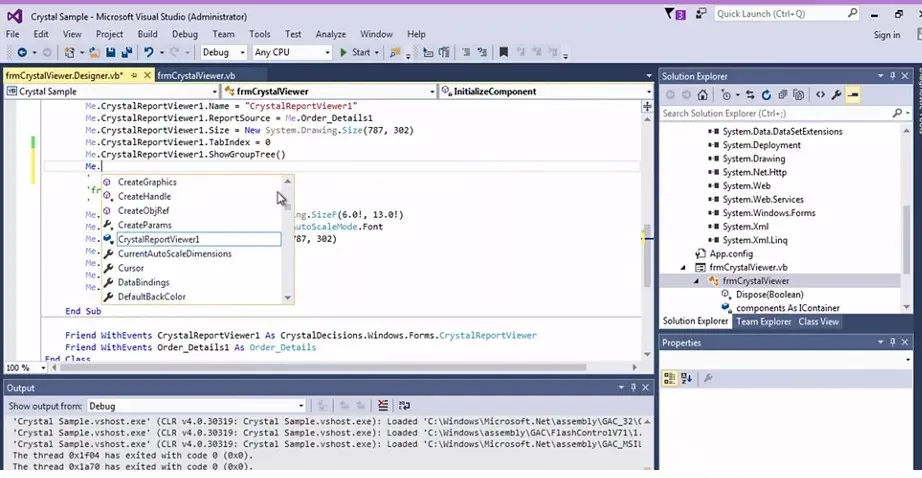Viewport: 922px width, 478px height.
Task: Click the Undo arrow icon
Action: coord(149,52)
